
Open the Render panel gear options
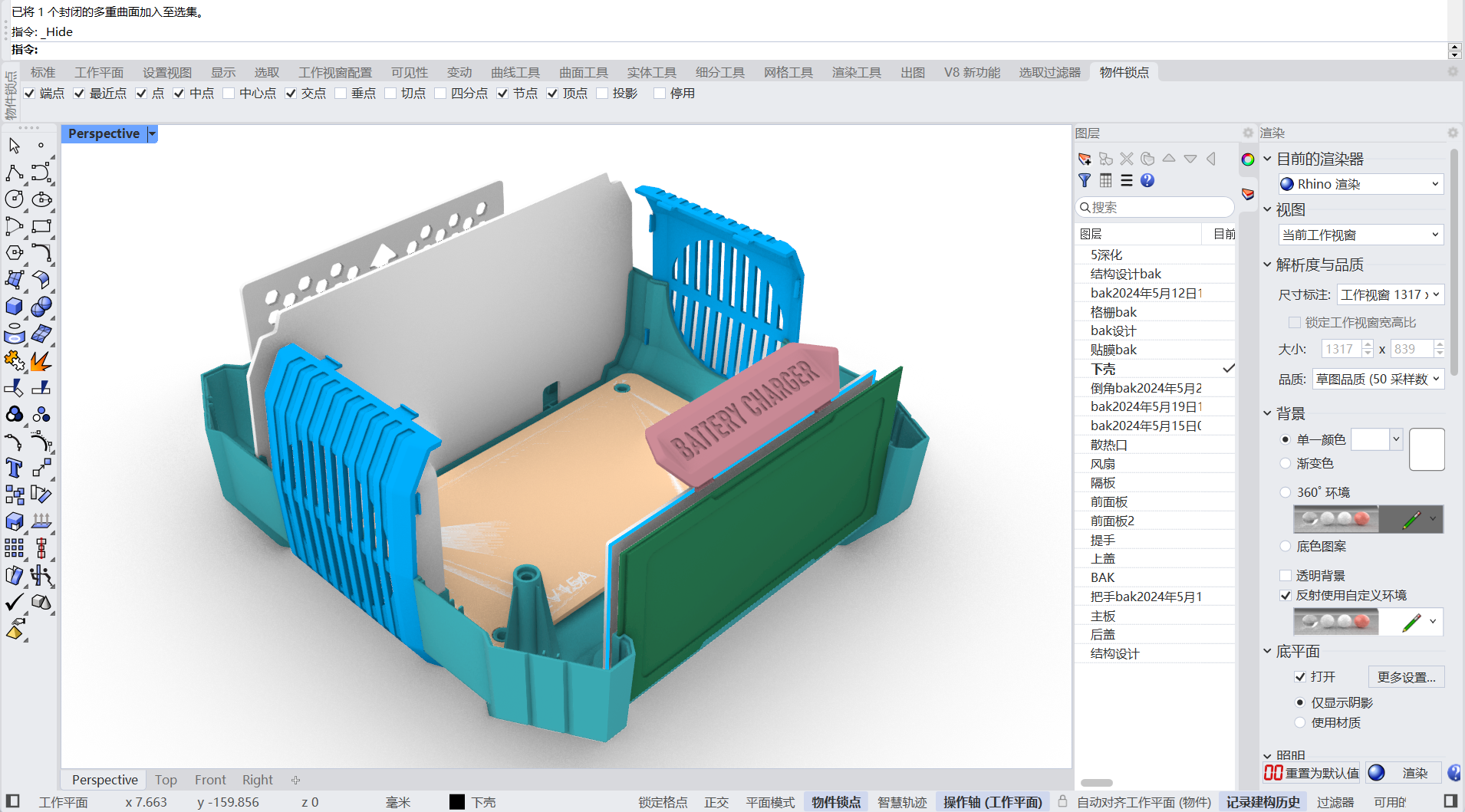click(x=1453, y=133)
